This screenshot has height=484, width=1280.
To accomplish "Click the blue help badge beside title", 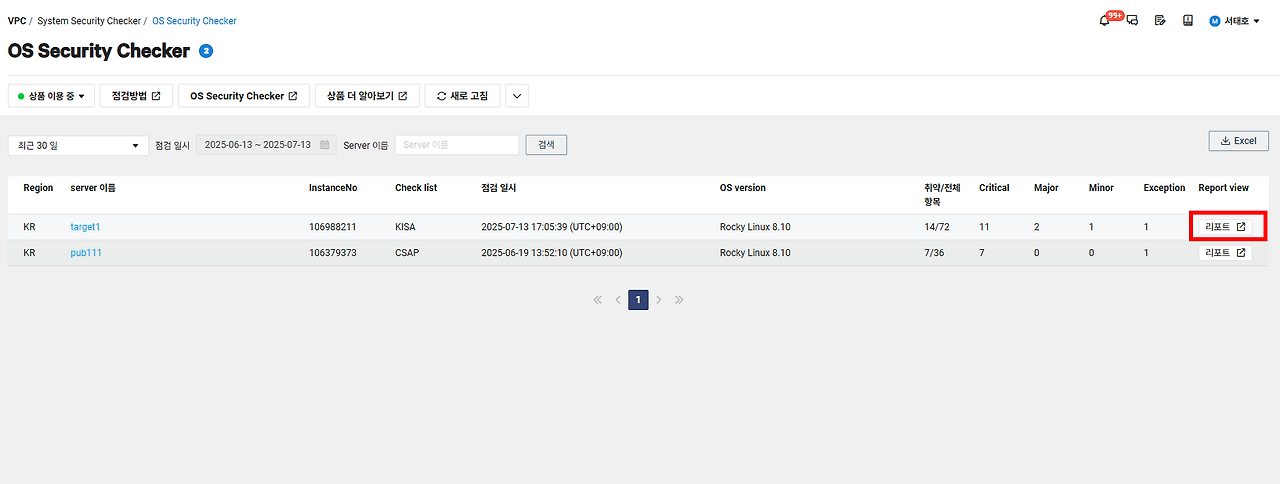I will click(206, 50).
